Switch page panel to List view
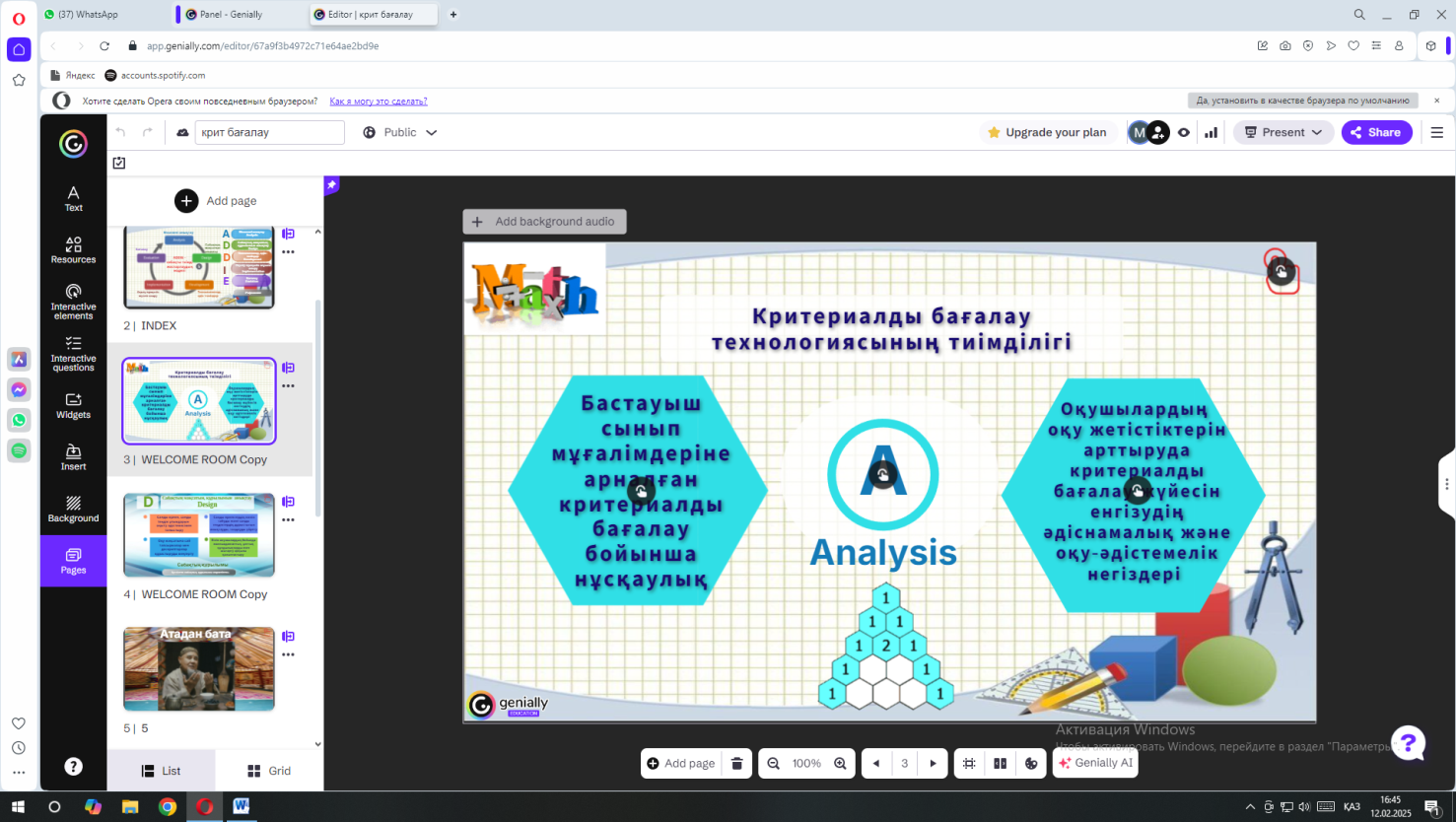Screen dimensions: 1456x822 tap(162, 771)
